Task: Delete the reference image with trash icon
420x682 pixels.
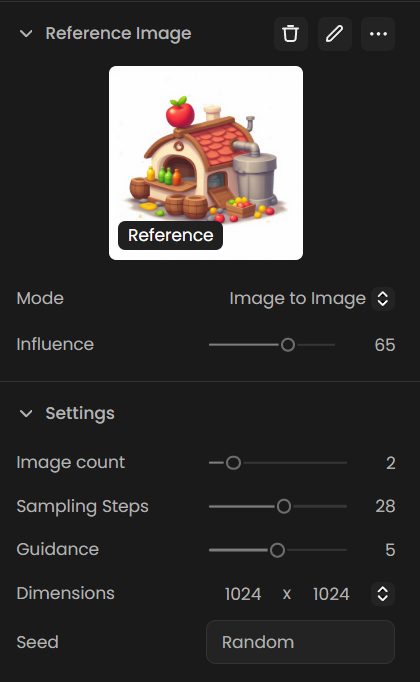Action: (291, 34)
